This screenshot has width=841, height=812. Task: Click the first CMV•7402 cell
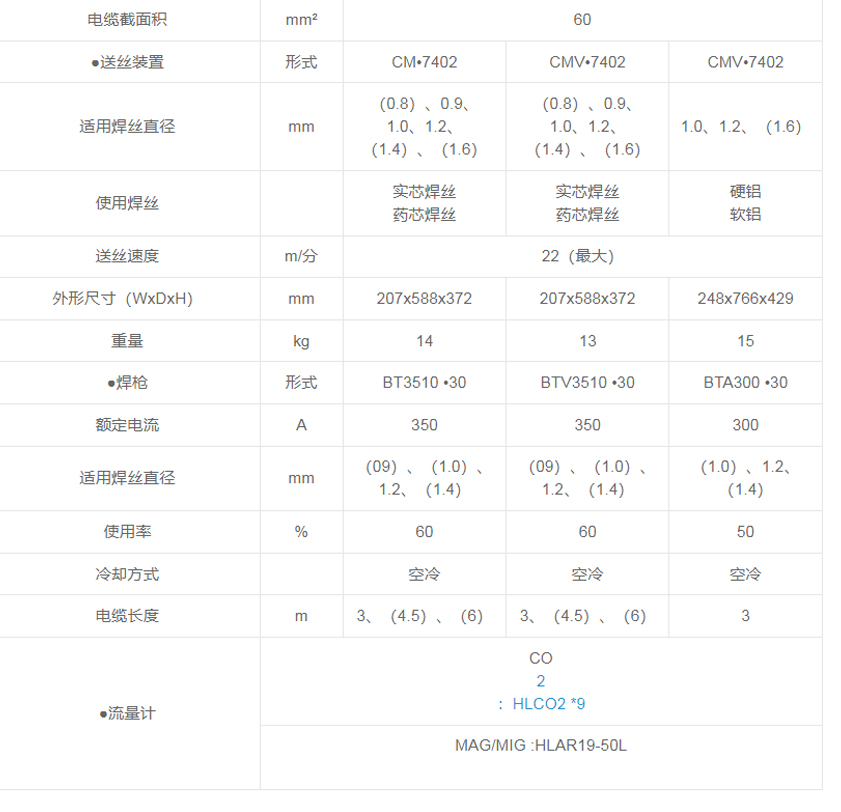[x=587, y=61]
